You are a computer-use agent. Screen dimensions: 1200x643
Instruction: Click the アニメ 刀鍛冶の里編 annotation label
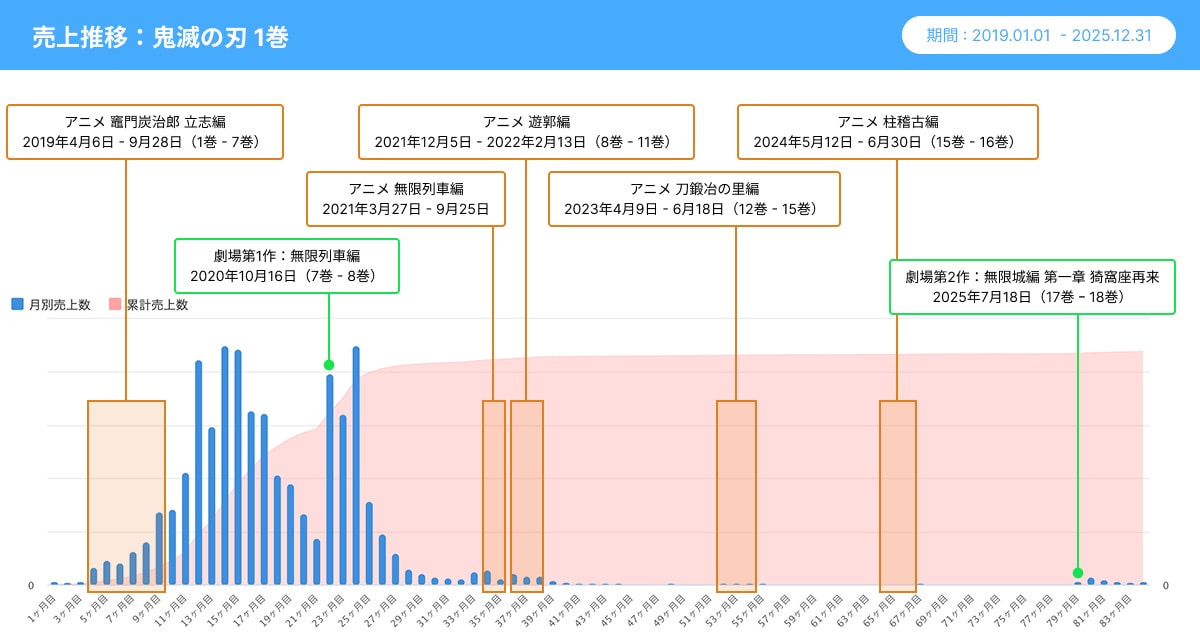point(694,199)
